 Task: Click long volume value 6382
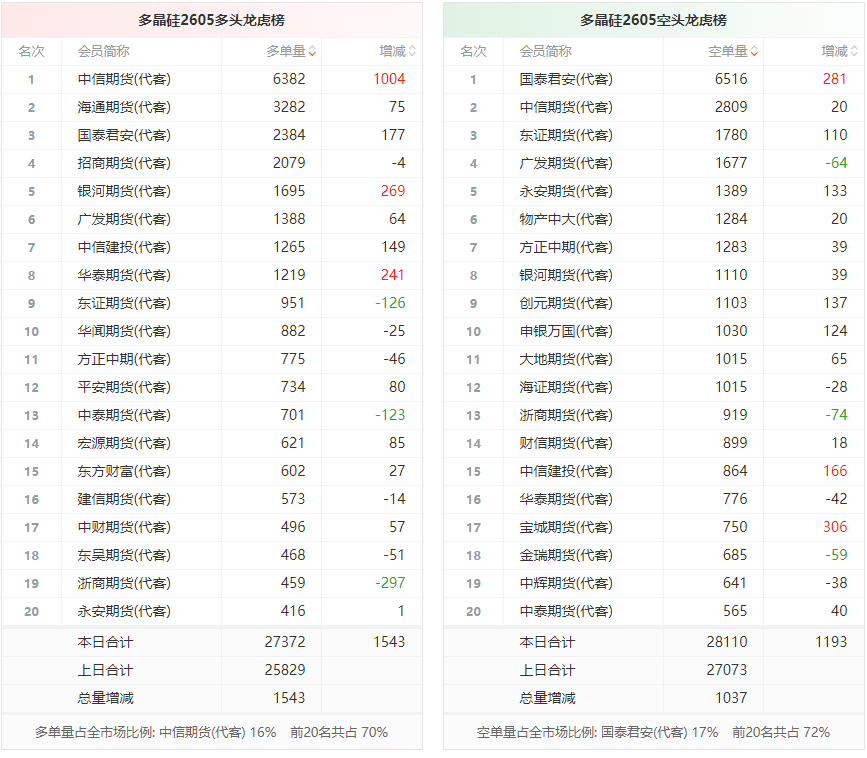click(289, 79)
